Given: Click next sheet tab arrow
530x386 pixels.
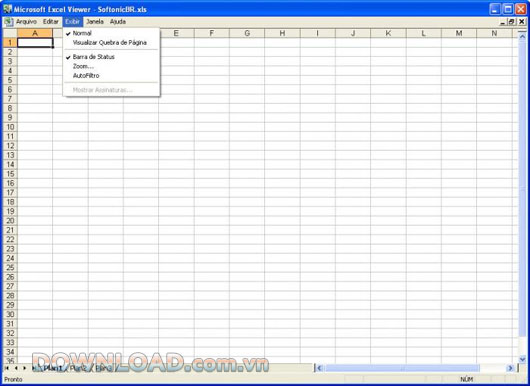Looking at the screenshot, I should pos(24,368).
